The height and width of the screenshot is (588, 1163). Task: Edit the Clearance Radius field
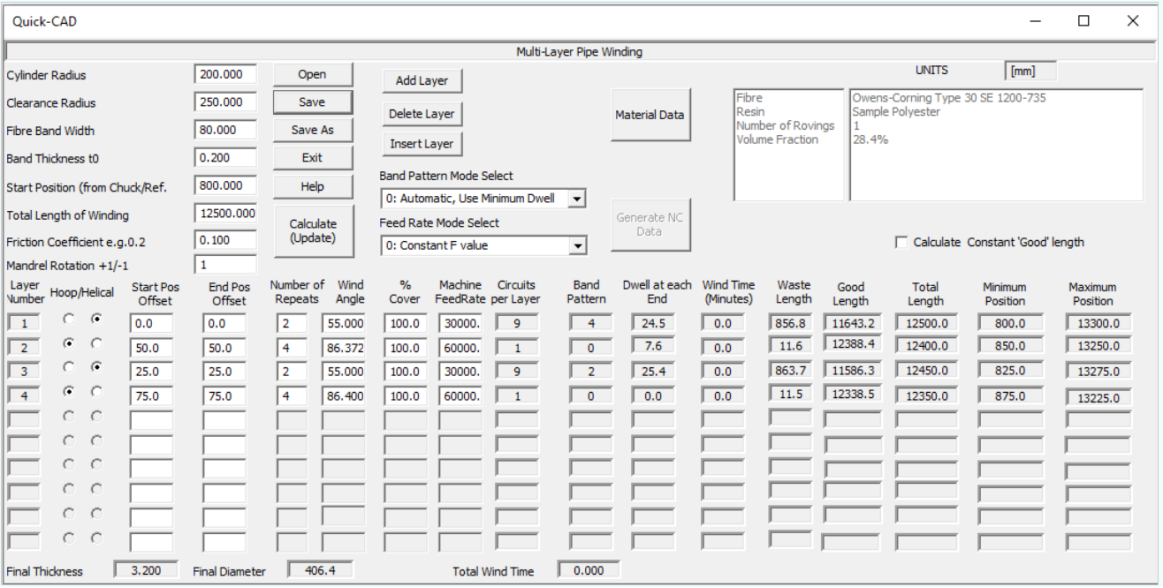pos(225,102)
